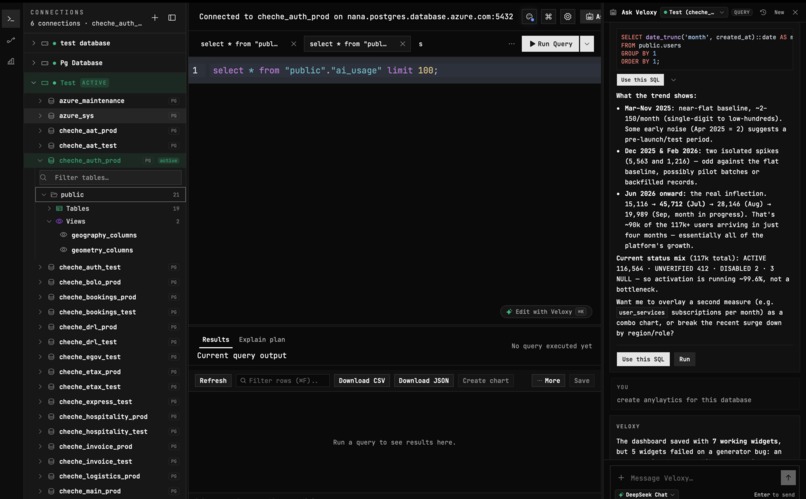Click the Ask Veloxy panel icon
The height and width of the screenshot is (499, 806).
pyautogui.click(x=613, y=12)
